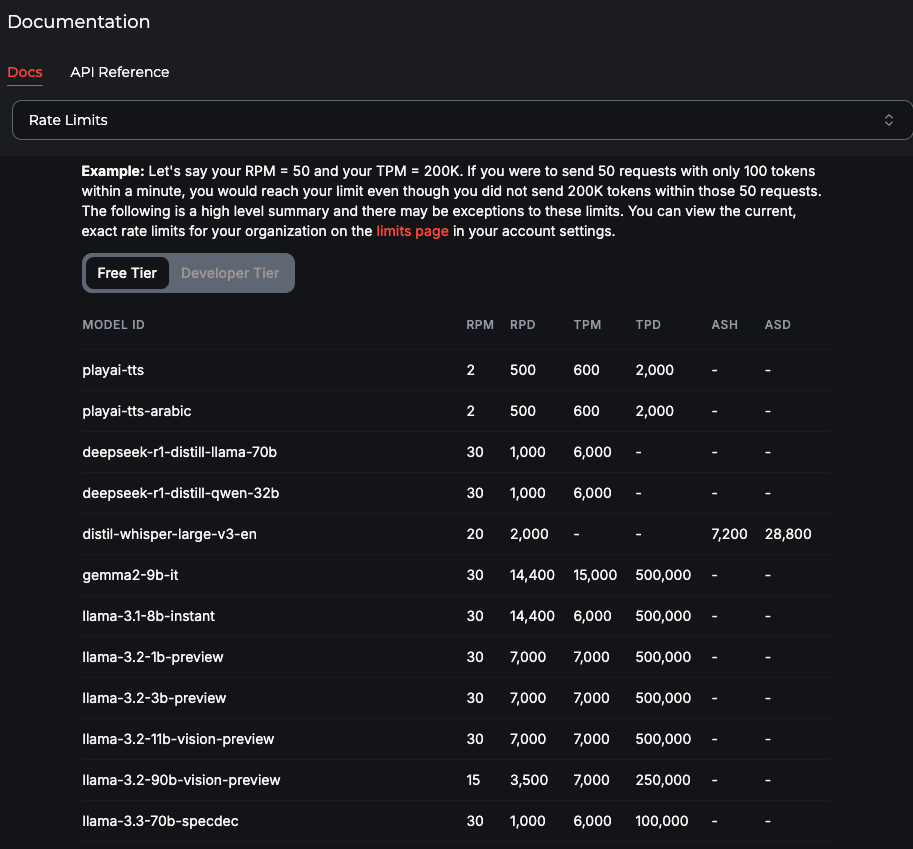Image resolution: width=913 pixels, height=849 pixels.
Task: Select llama-3.2-11b-vision-preview model name
Action: 178,739
